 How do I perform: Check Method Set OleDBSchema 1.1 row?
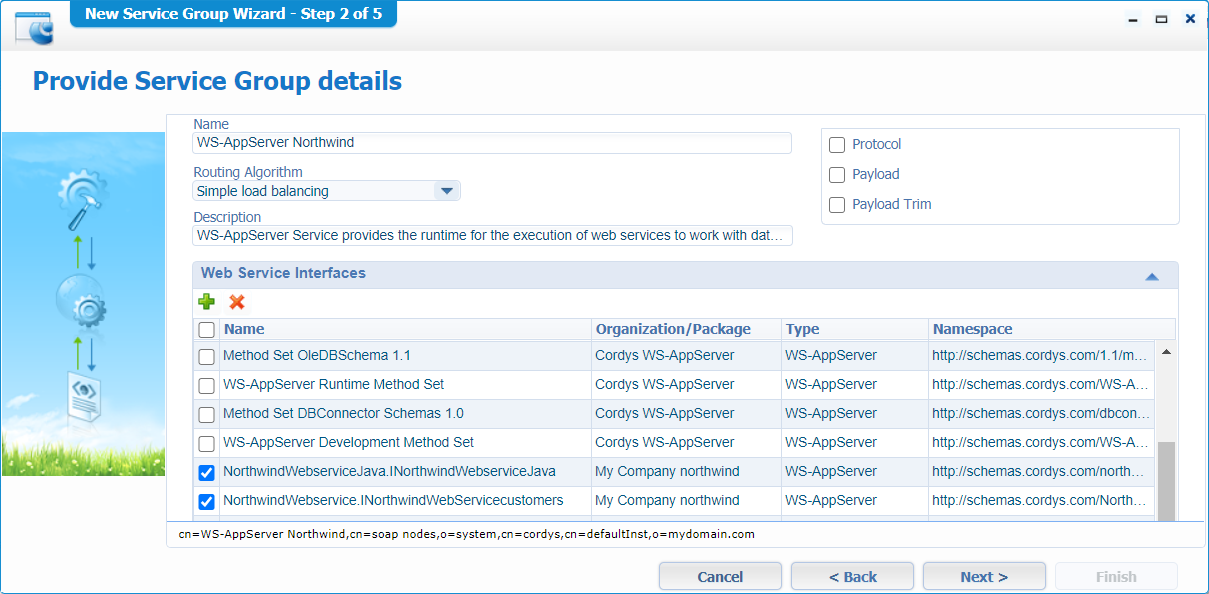[206, 356]
